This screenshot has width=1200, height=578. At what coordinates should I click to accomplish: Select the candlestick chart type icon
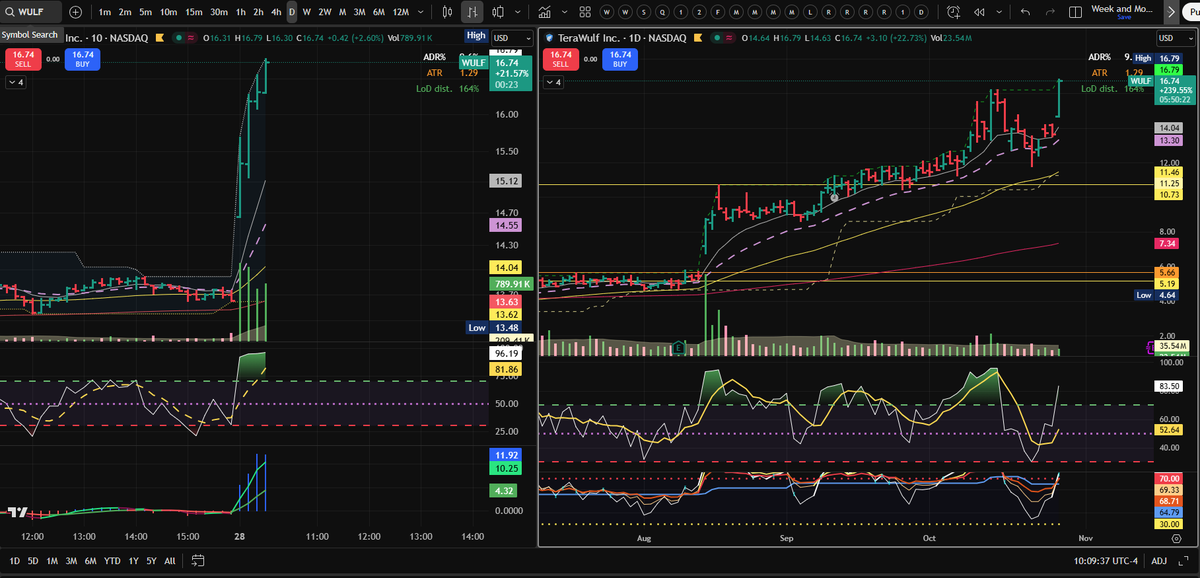point(445,12)
